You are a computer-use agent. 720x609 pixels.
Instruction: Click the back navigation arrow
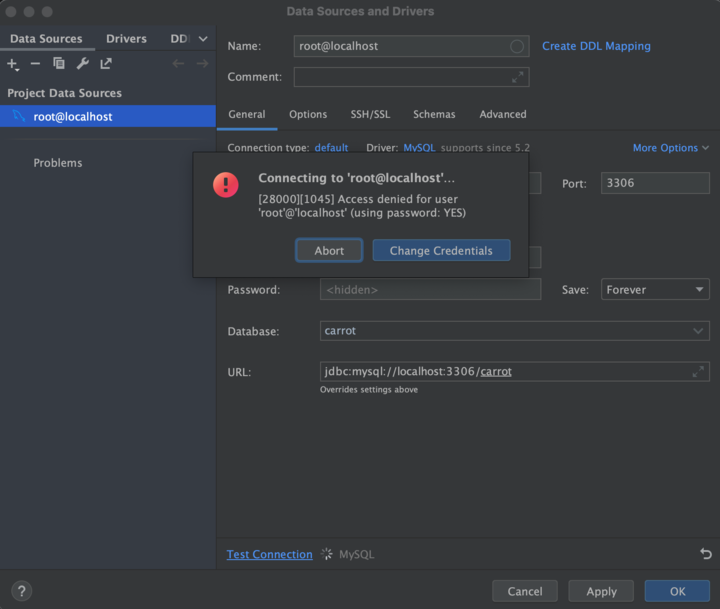(x=178, y=63)
